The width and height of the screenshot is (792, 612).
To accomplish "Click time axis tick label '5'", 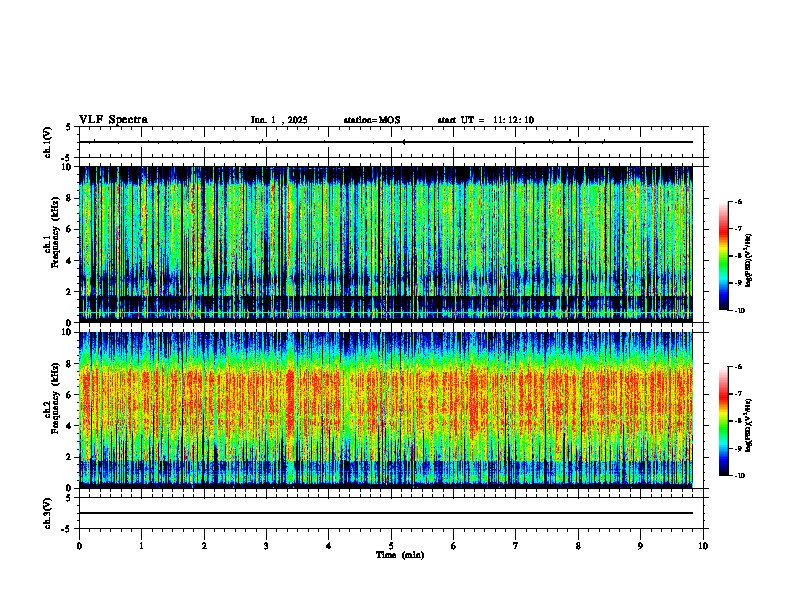I will point(391,546).
